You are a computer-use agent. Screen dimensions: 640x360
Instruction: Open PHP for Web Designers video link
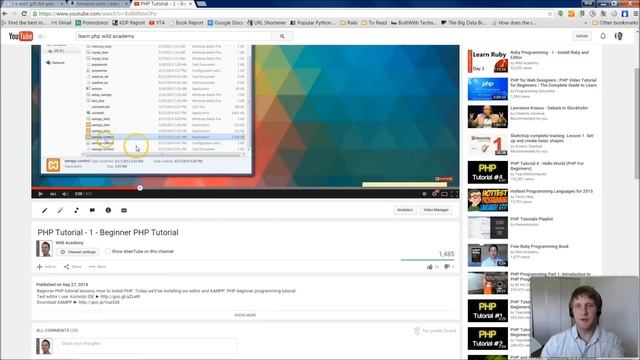pyautogui.click(x=553, y=83)
